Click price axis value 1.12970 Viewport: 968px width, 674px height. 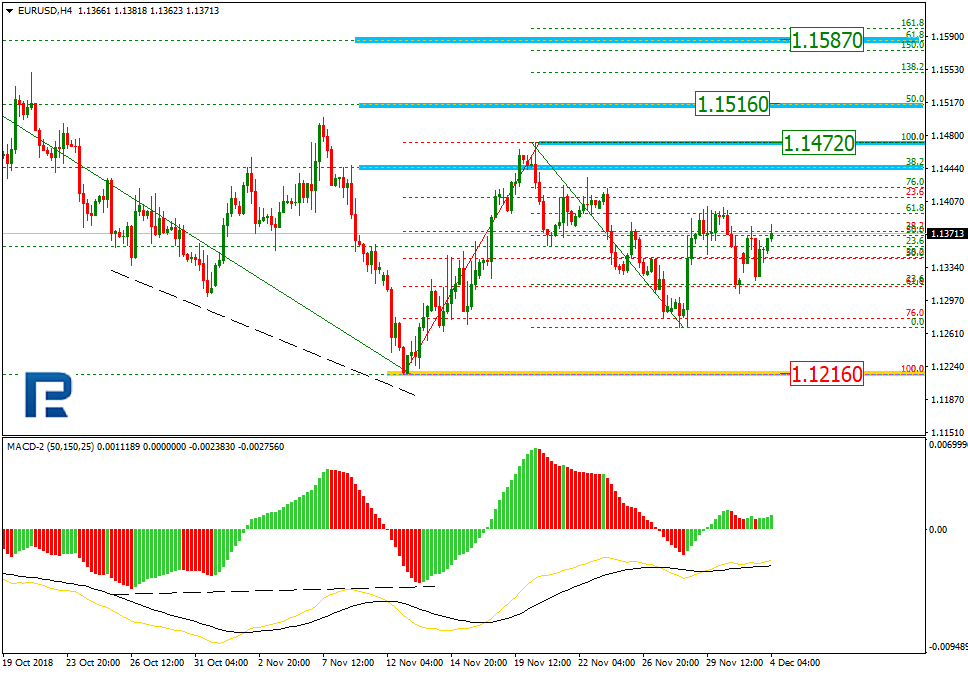click(x=948, y=301)
